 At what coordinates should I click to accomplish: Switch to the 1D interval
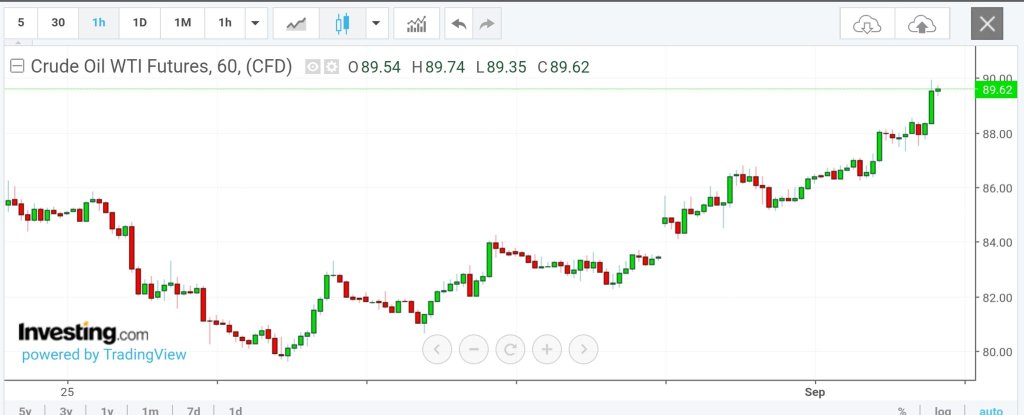click(140, 23)
